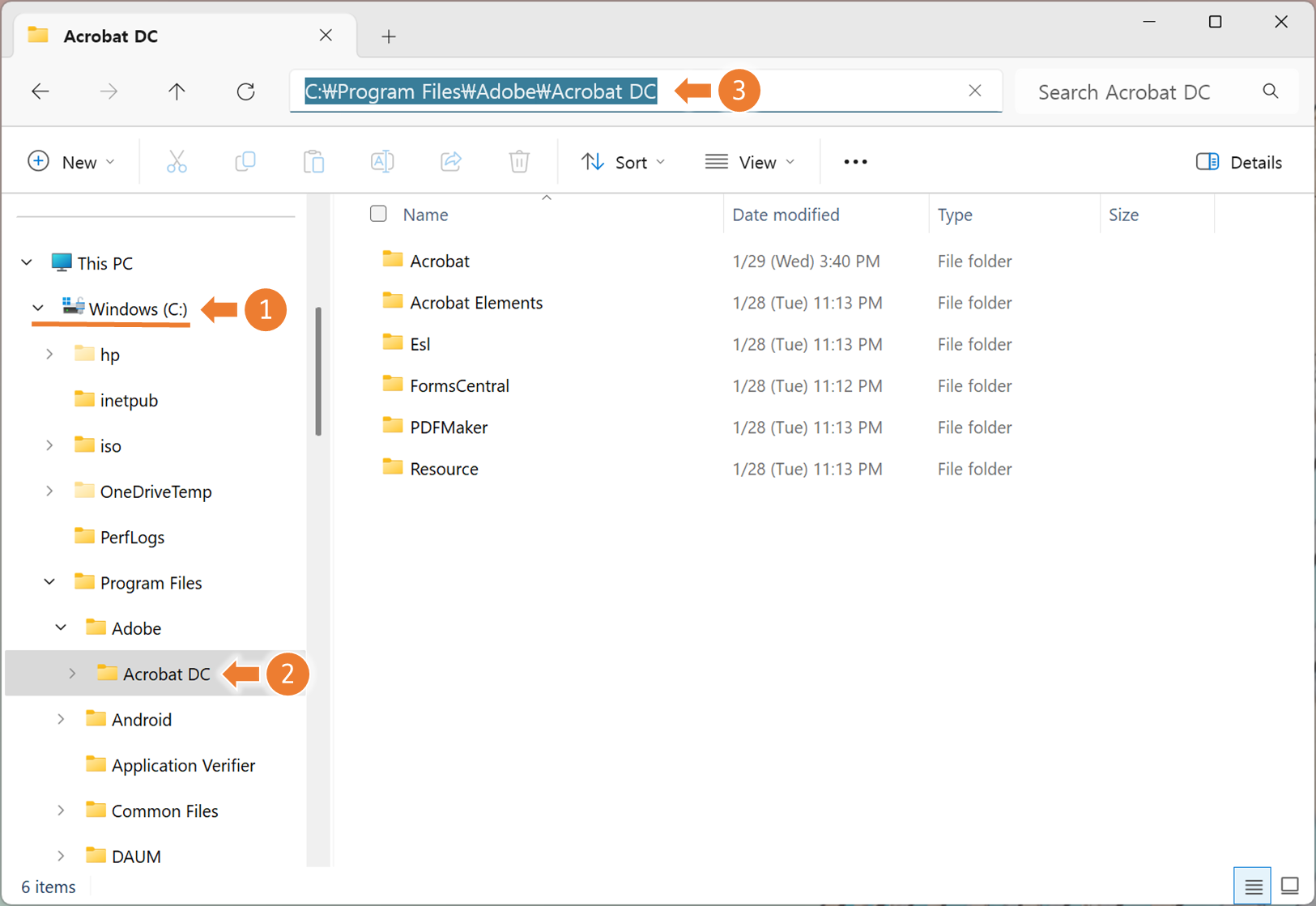This screenshot has height=906, width=1316.
Task: Expand the Android folder node
Action: click(x=61, y=719)
